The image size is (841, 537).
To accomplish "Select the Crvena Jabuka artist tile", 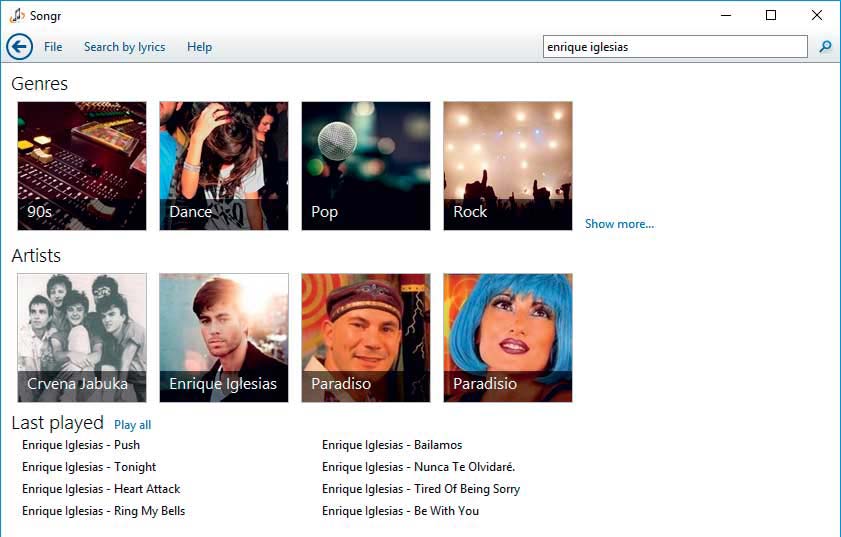I will (x=82, y=337).
